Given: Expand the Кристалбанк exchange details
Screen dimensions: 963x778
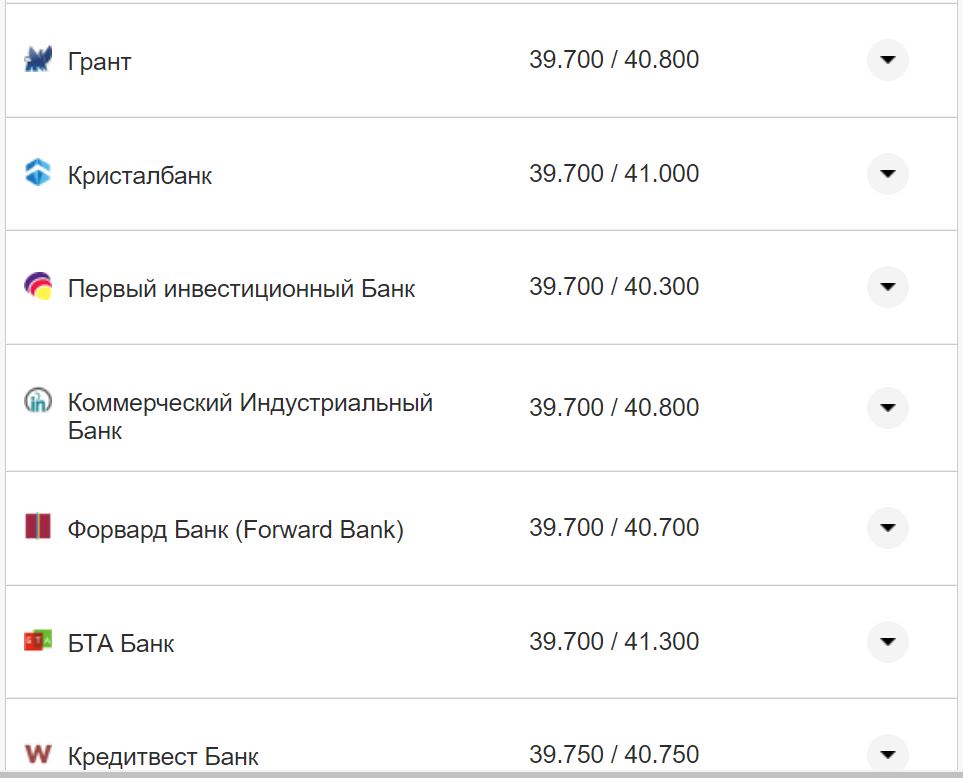Looking at the screenshot, I should tap(887, 174).
